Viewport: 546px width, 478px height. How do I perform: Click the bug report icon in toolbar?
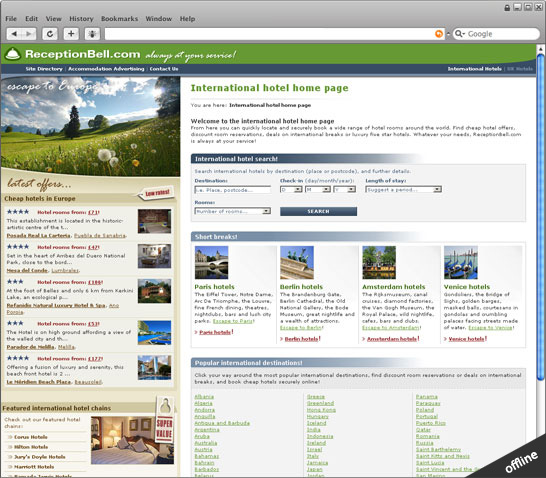[92, 34]
